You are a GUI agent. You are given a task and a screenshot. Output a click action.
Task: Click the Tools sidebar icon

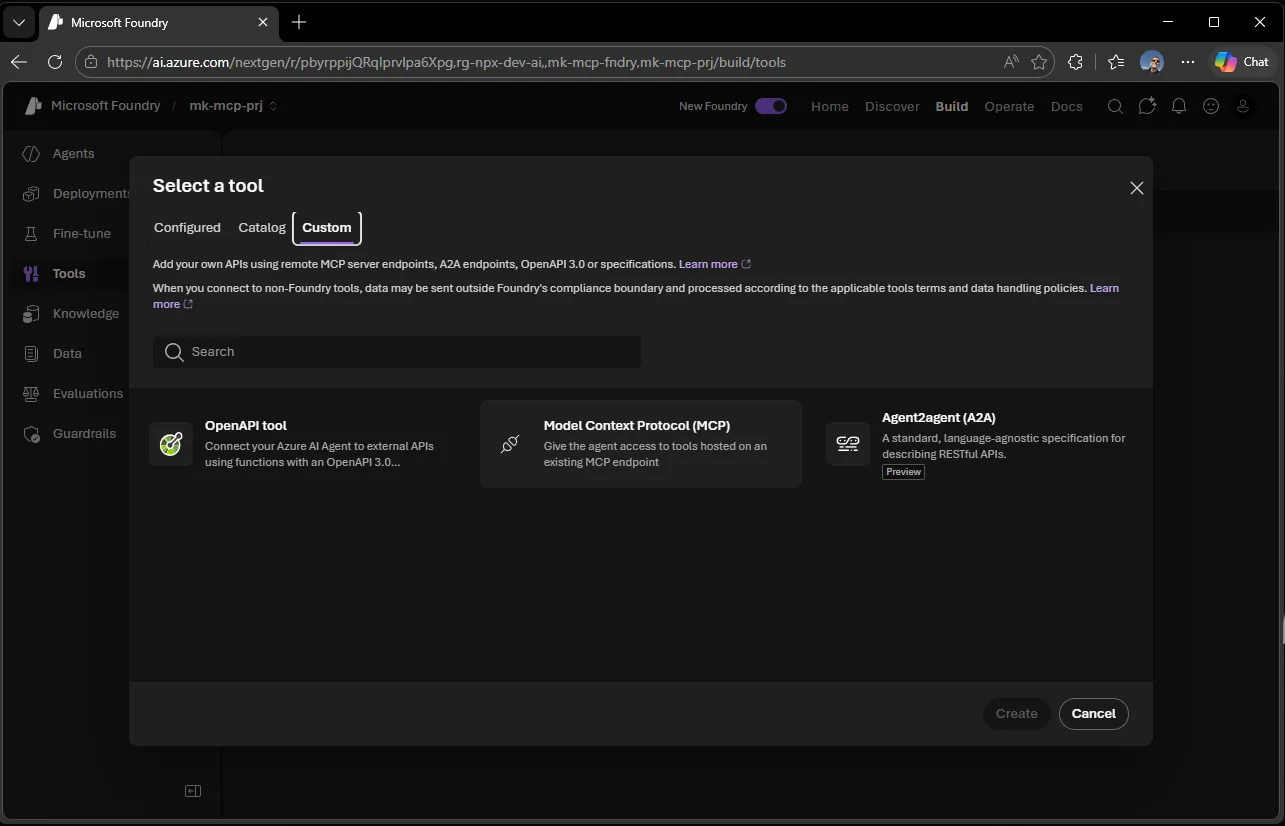pos(32,274)
